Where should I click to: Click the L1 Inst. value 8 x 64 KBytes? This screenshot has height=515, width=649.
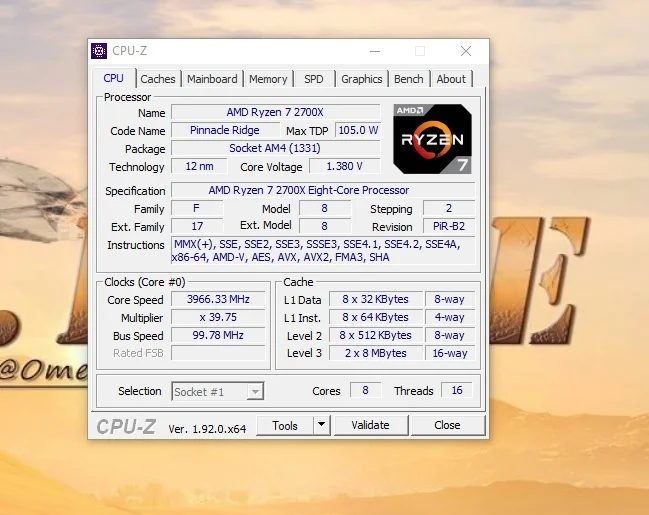pos(376,317)
